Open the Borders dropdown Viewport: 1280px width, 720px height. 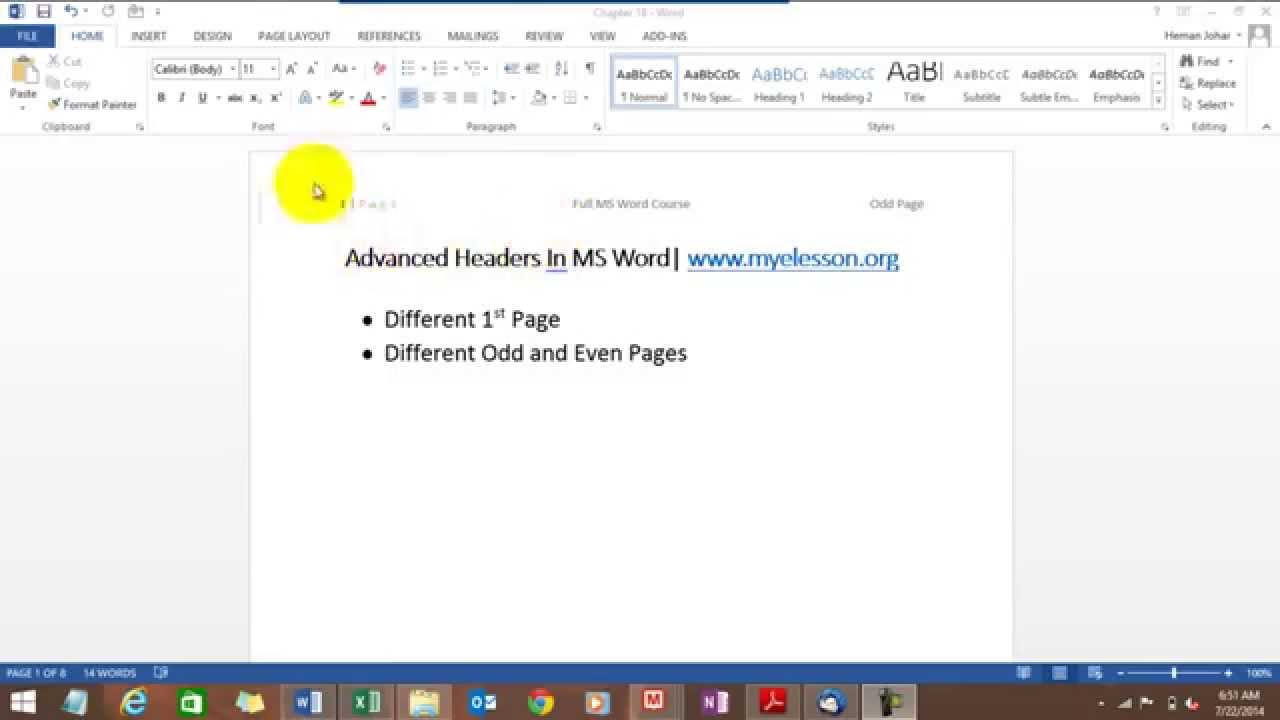pos(586,98)
